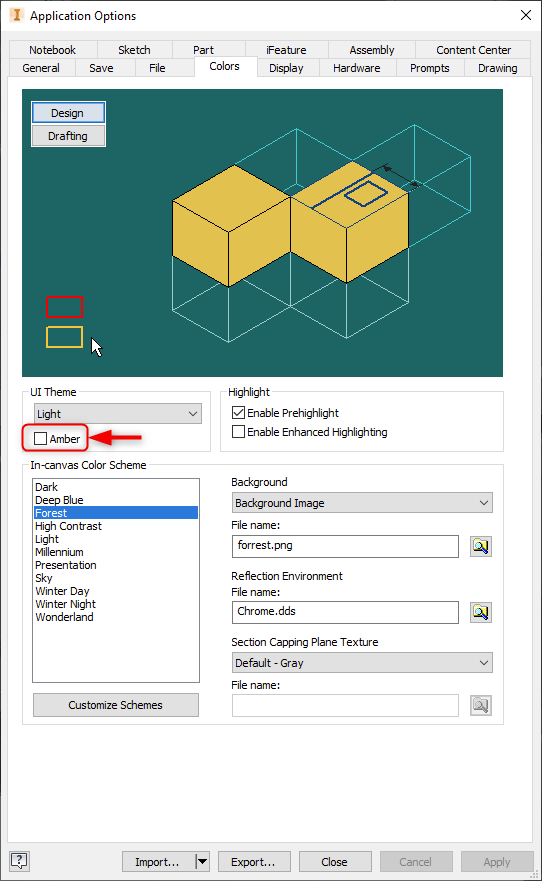542x881 pixels.
Task: Open the UI Theme dropdown
Action: pos(117,414)
